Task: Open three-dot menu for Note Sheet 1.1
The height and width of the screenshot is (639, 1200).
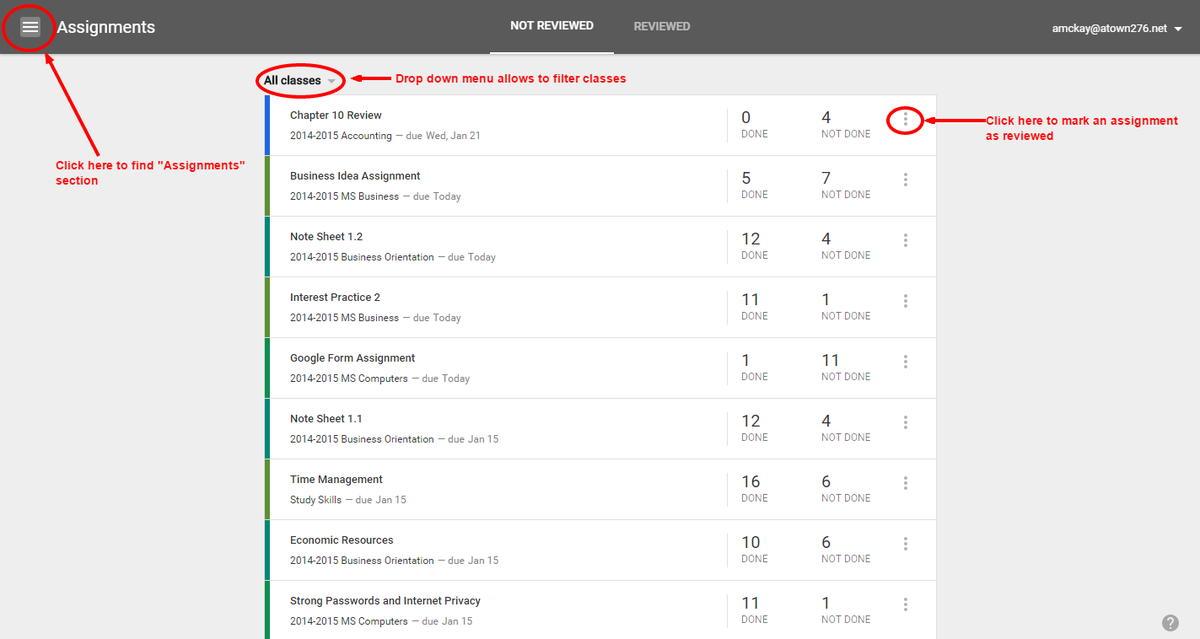Action: click(905, 422)
